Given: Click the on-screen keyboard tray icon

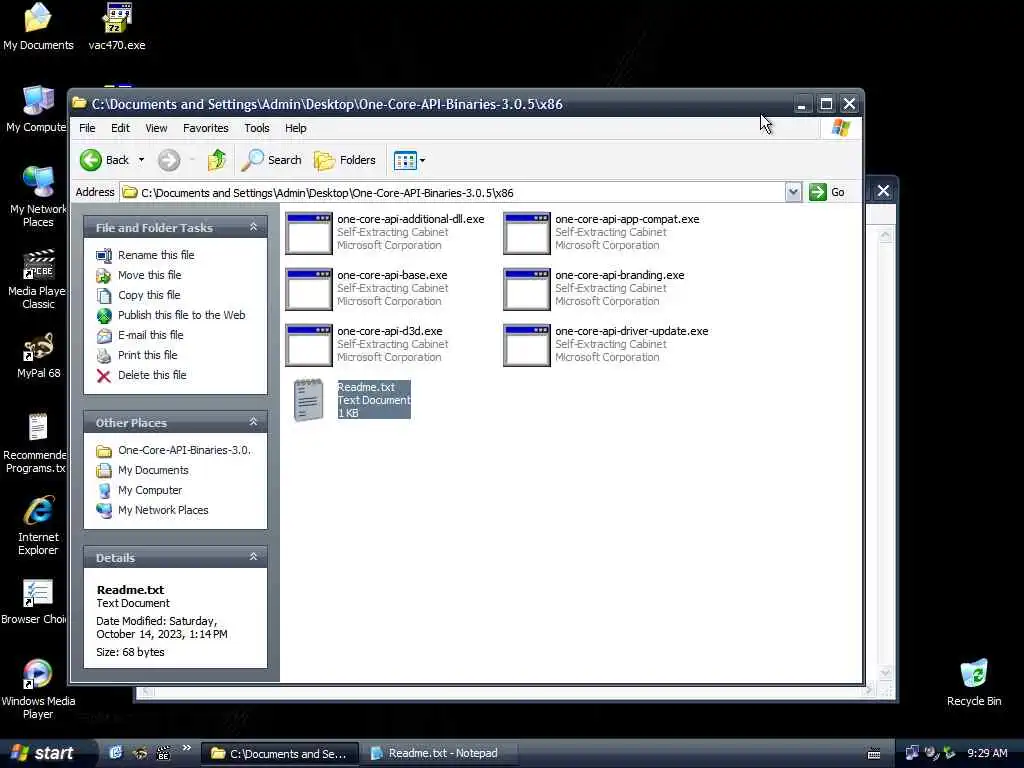Looking at the screenshot, I should pos(874,754).
